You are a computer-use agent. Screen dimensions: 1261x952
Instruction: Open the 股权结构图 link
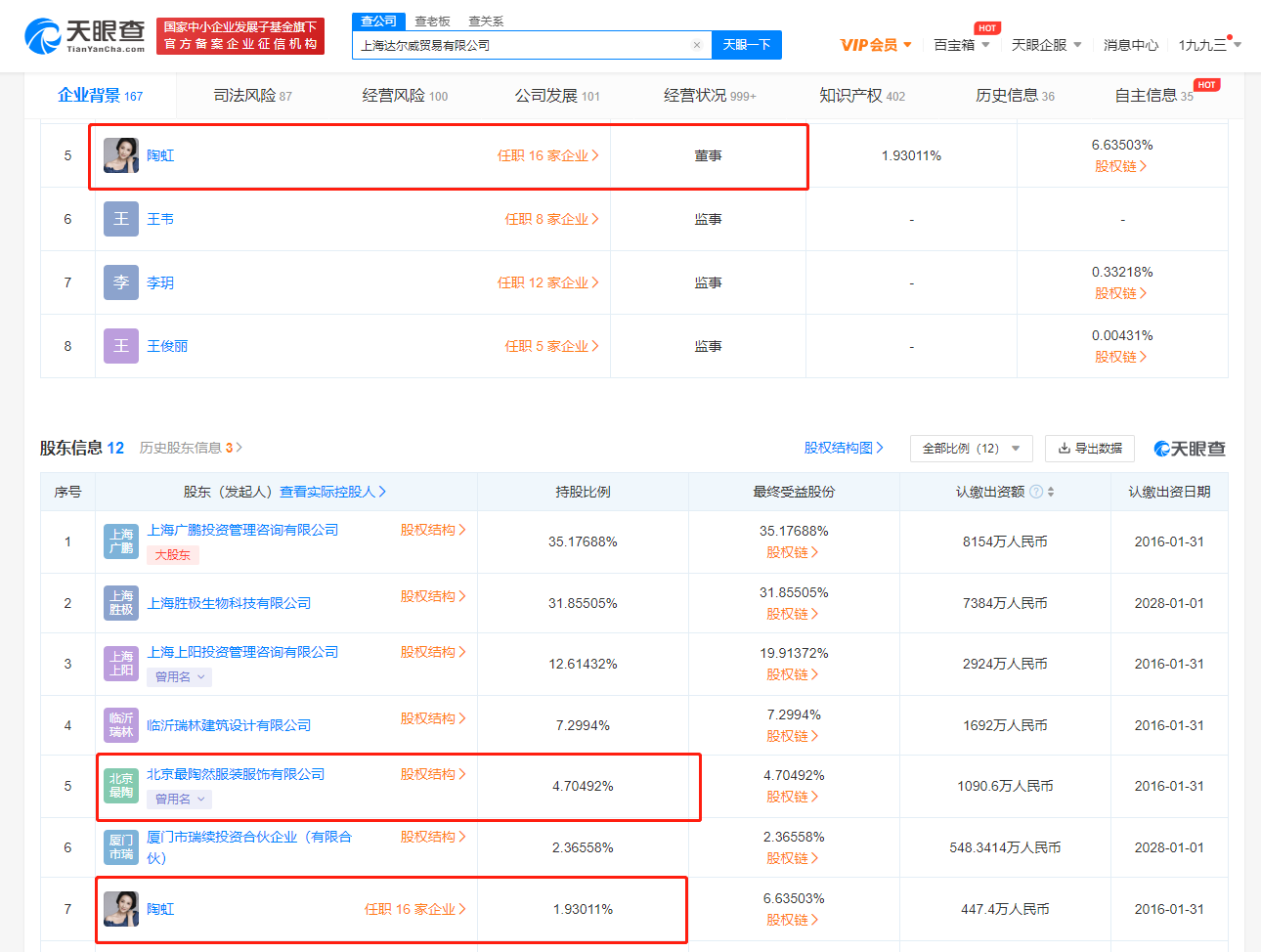pos(844,448)
